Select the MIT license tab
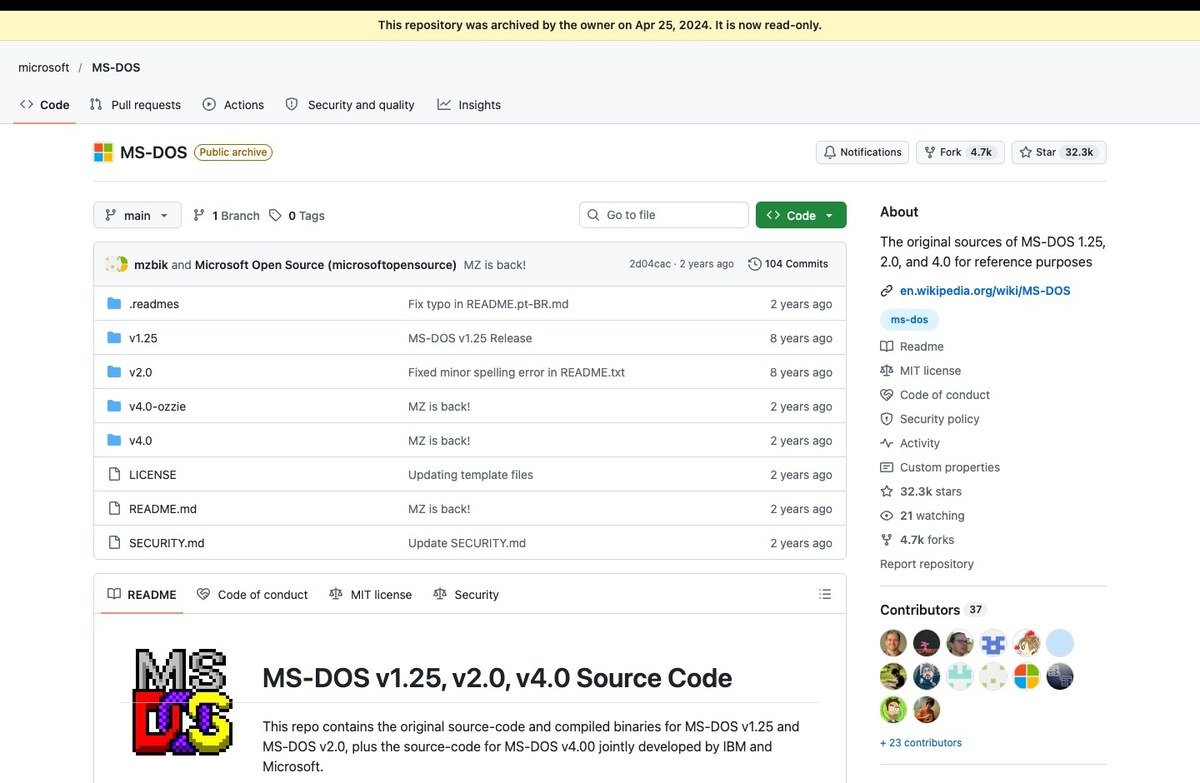 [x=370, y=594]
